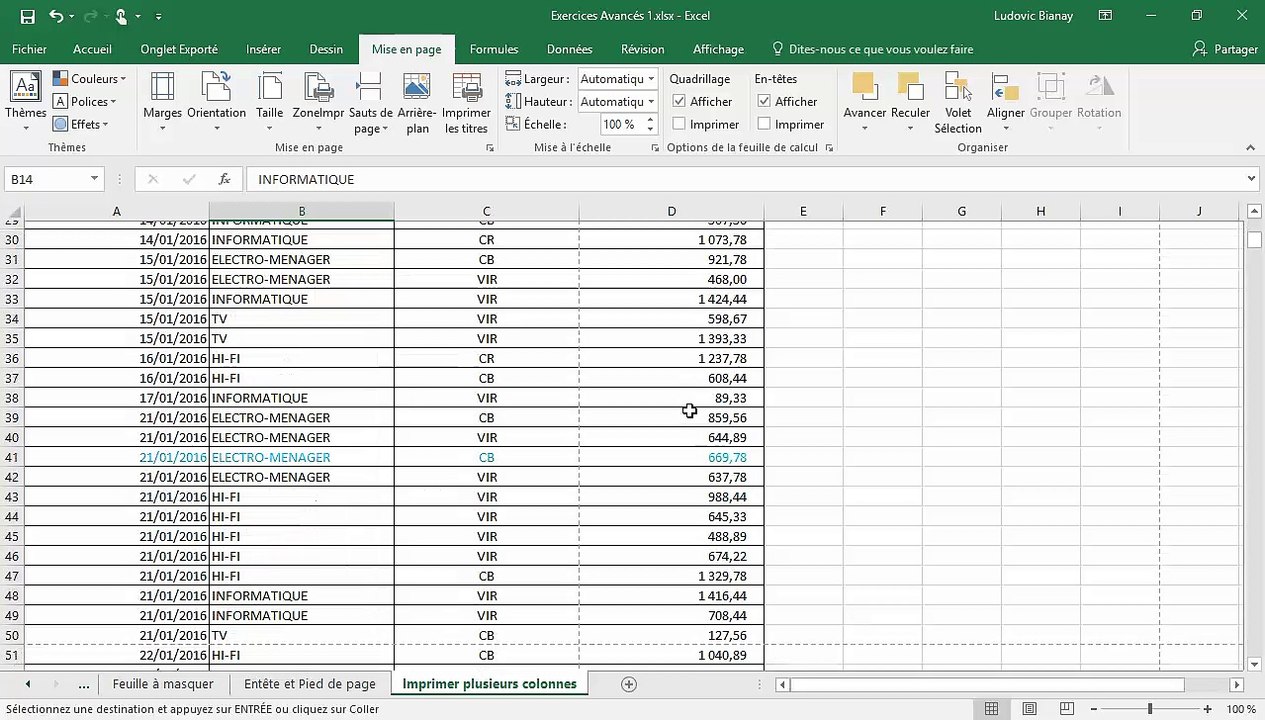Open Entête et Pied de page sheet
Screen dimensions: 1265x720
(x=310, y=684)
